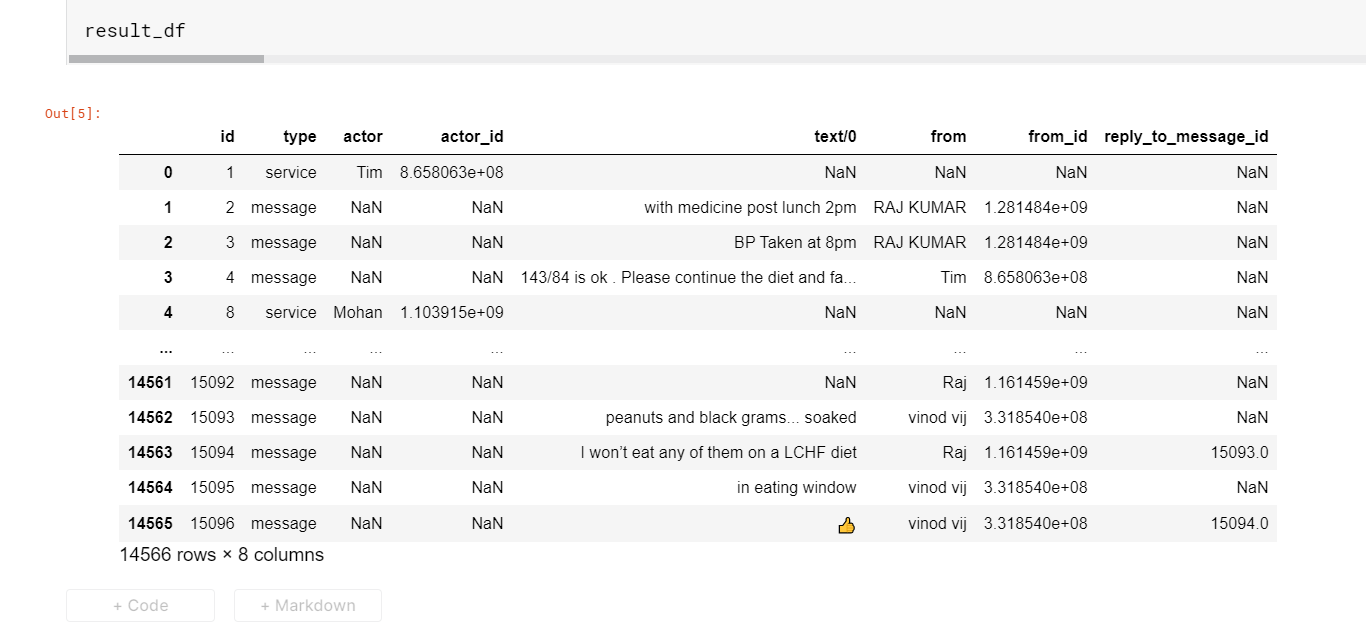Click the 'peanuts and black grams... soaked' cell
1368x629 pixels.
click(x=731, y=417)
